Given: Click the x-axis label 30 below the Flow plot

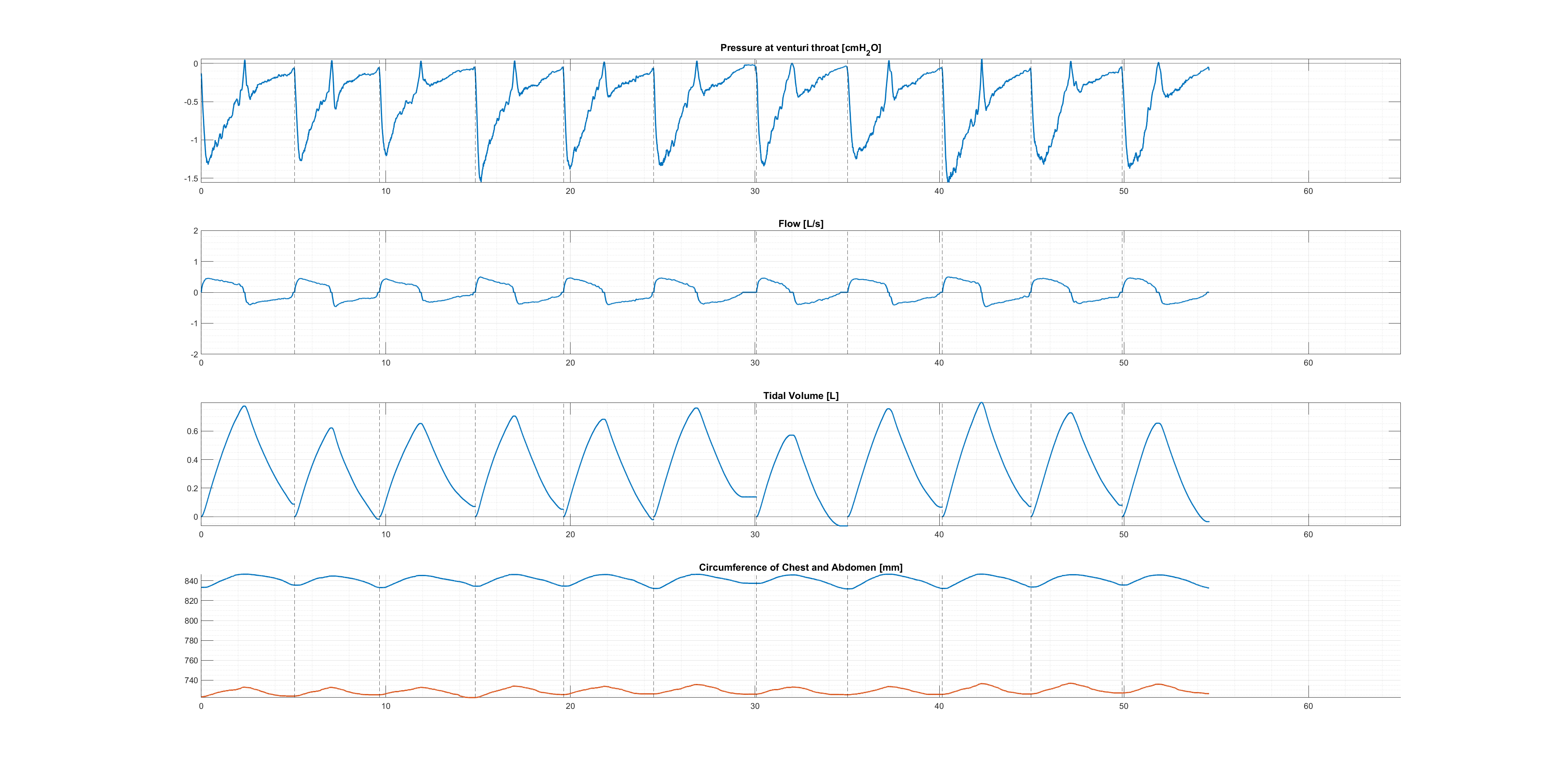Looking at the screenshot, I should pos(755,363).
